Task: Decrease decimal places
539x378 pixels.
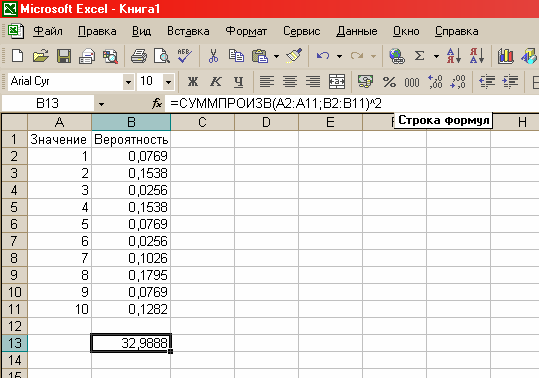Action: [458, 82]
